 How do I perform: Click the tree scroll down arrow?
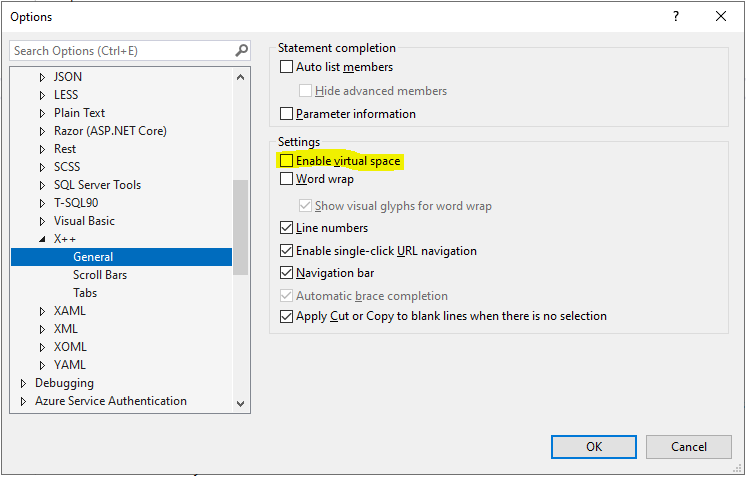(240, 404)
